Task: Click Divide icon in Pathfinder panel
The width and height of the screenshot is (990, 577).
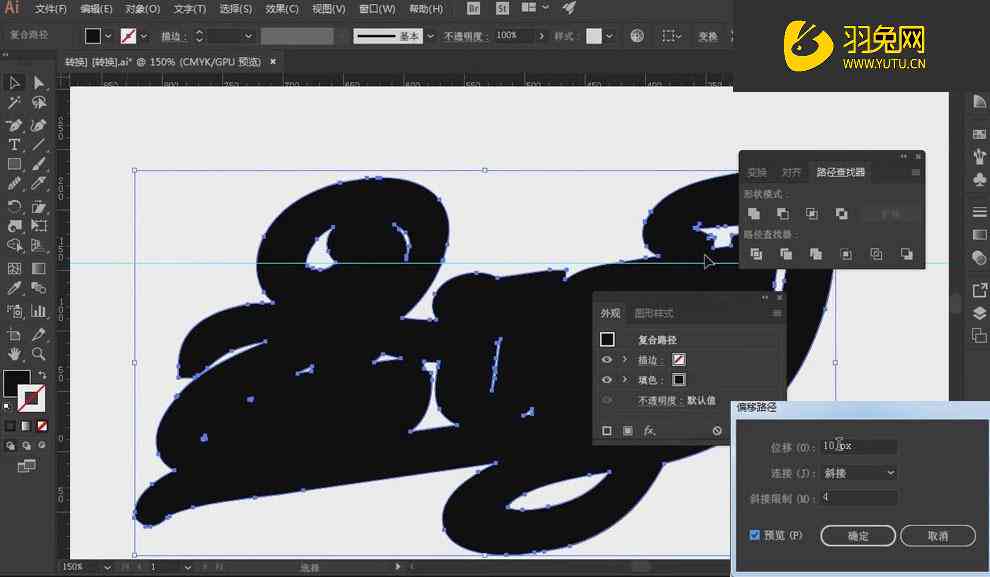Action: [756, 254]
